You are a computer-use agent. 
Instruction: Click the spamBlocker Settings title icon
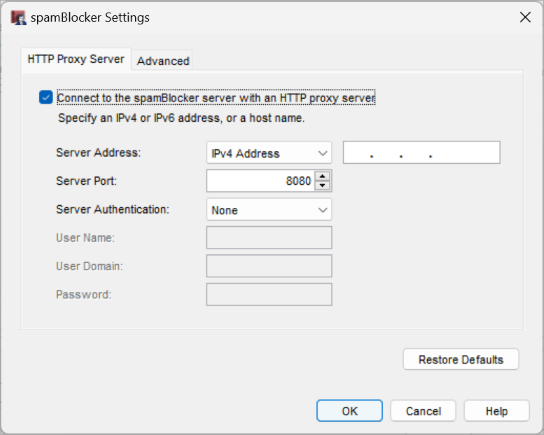pyautogui.click(x=18, y=17)
